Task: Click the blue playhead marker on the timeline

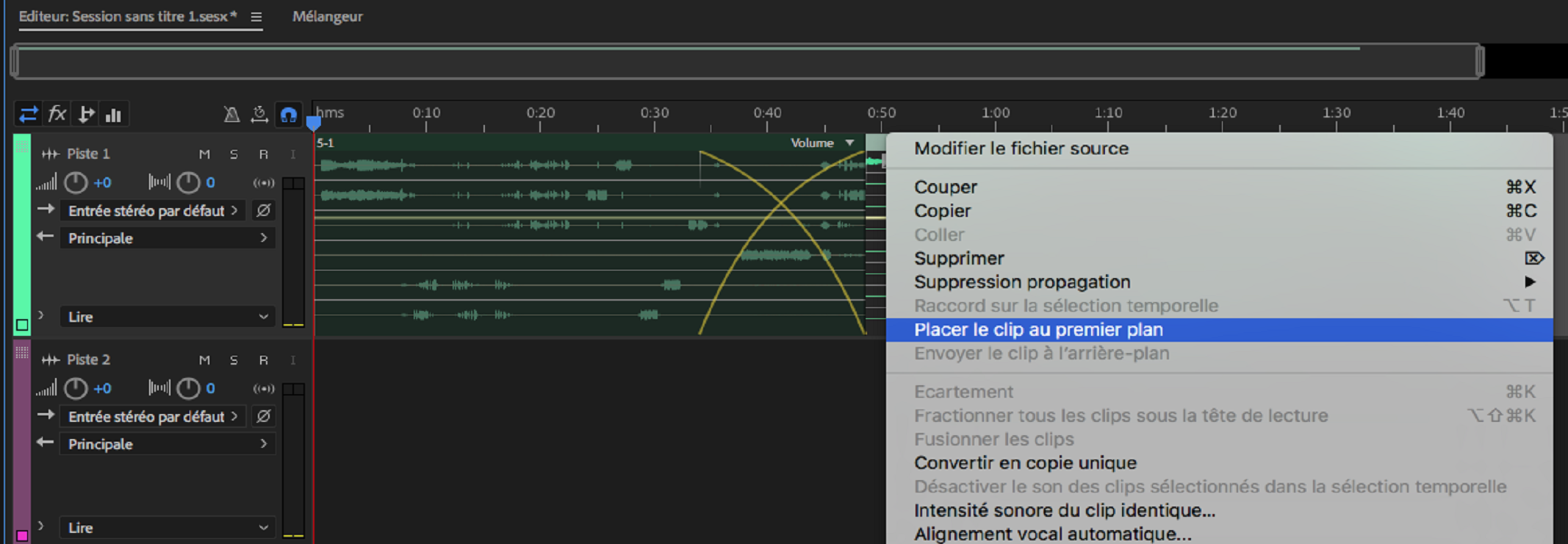Action: coord(314,124)
